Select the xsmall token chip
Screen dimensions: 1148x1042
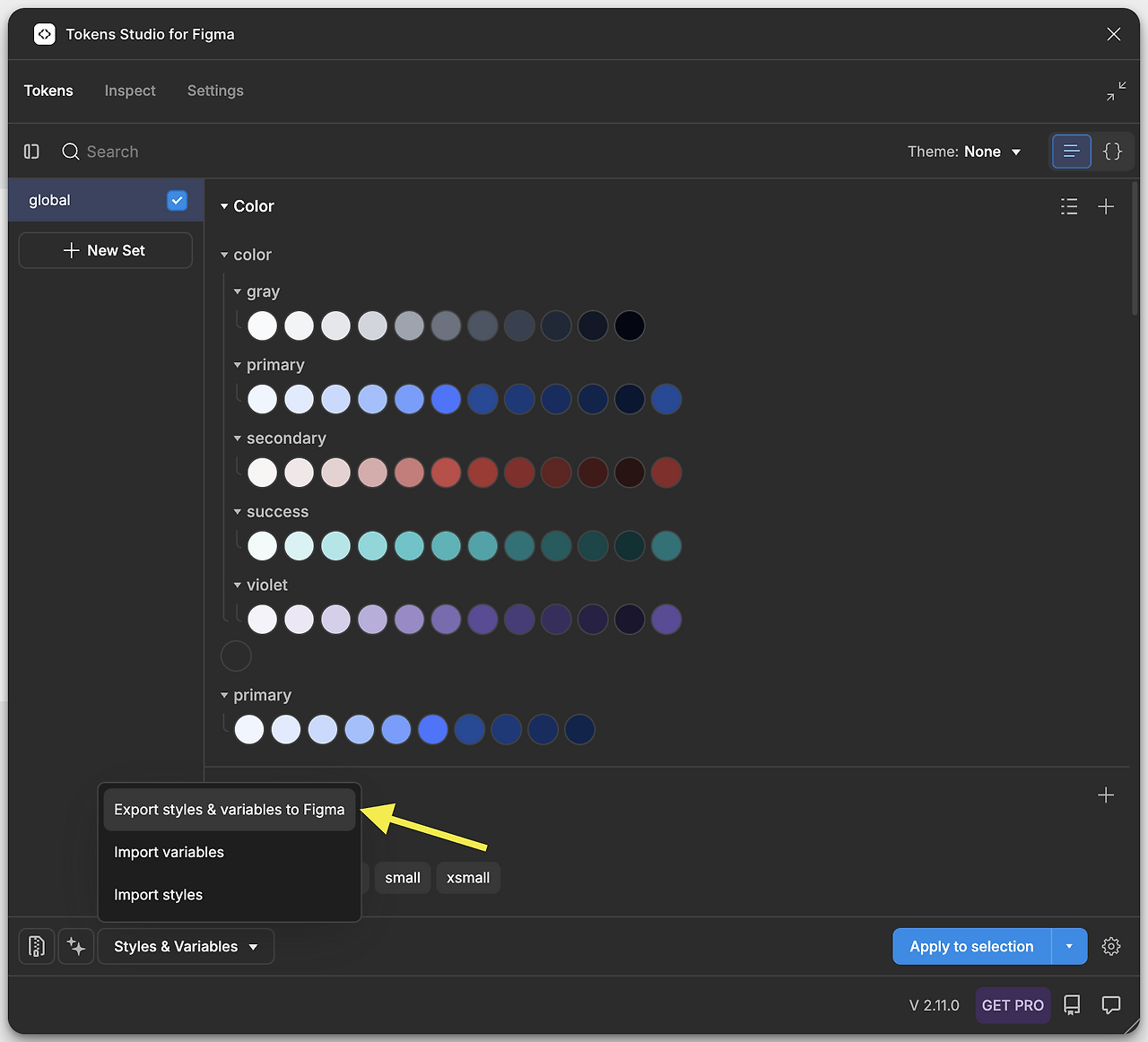tap(468, 878)
